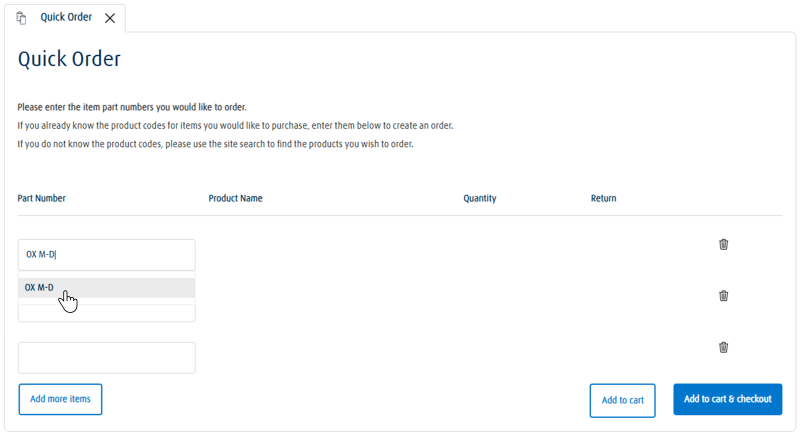Delete the first part number row

tap(724, 244)
